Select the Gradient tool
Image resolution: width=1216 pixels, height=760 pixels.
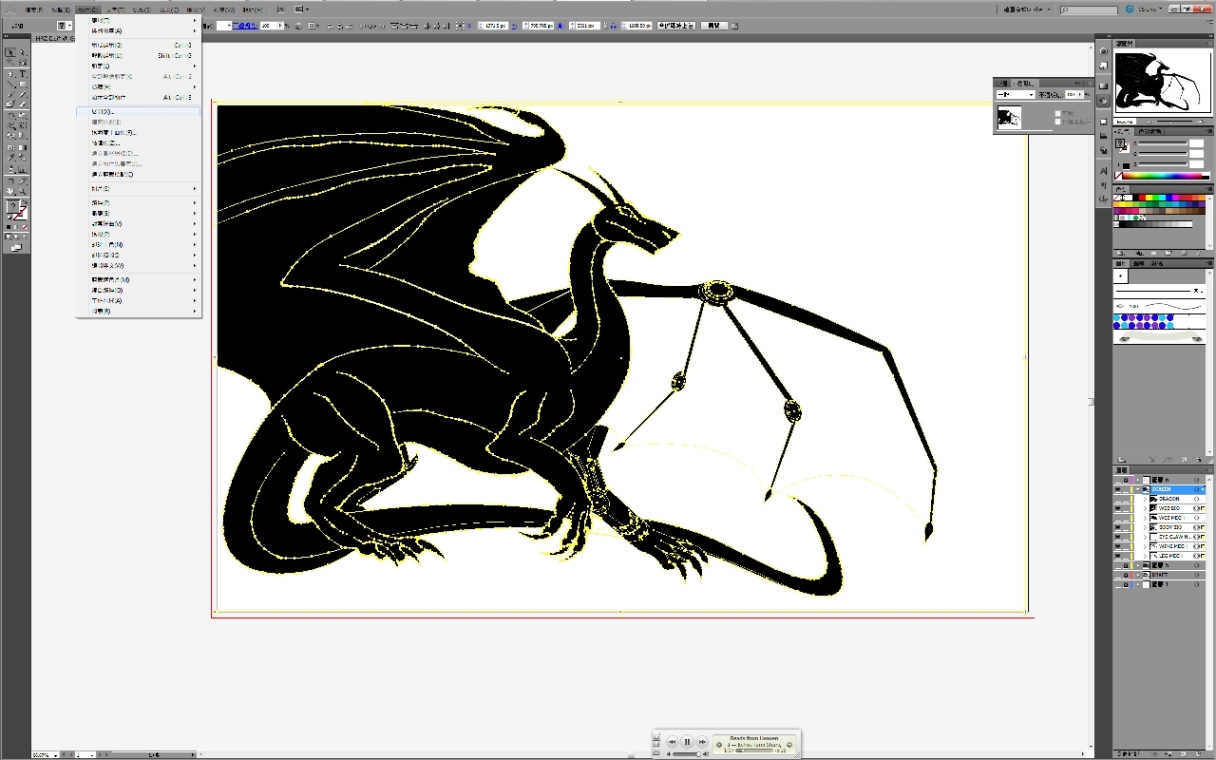tap(22, 148)
